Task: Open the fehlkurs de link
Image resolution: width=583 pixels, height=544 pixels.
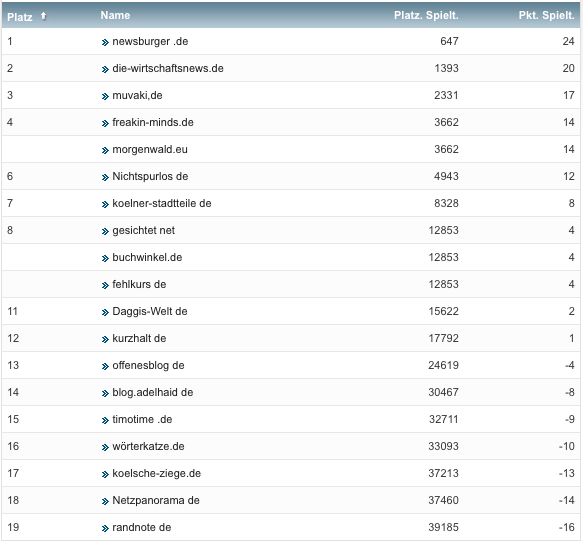Action: point(139,284)
